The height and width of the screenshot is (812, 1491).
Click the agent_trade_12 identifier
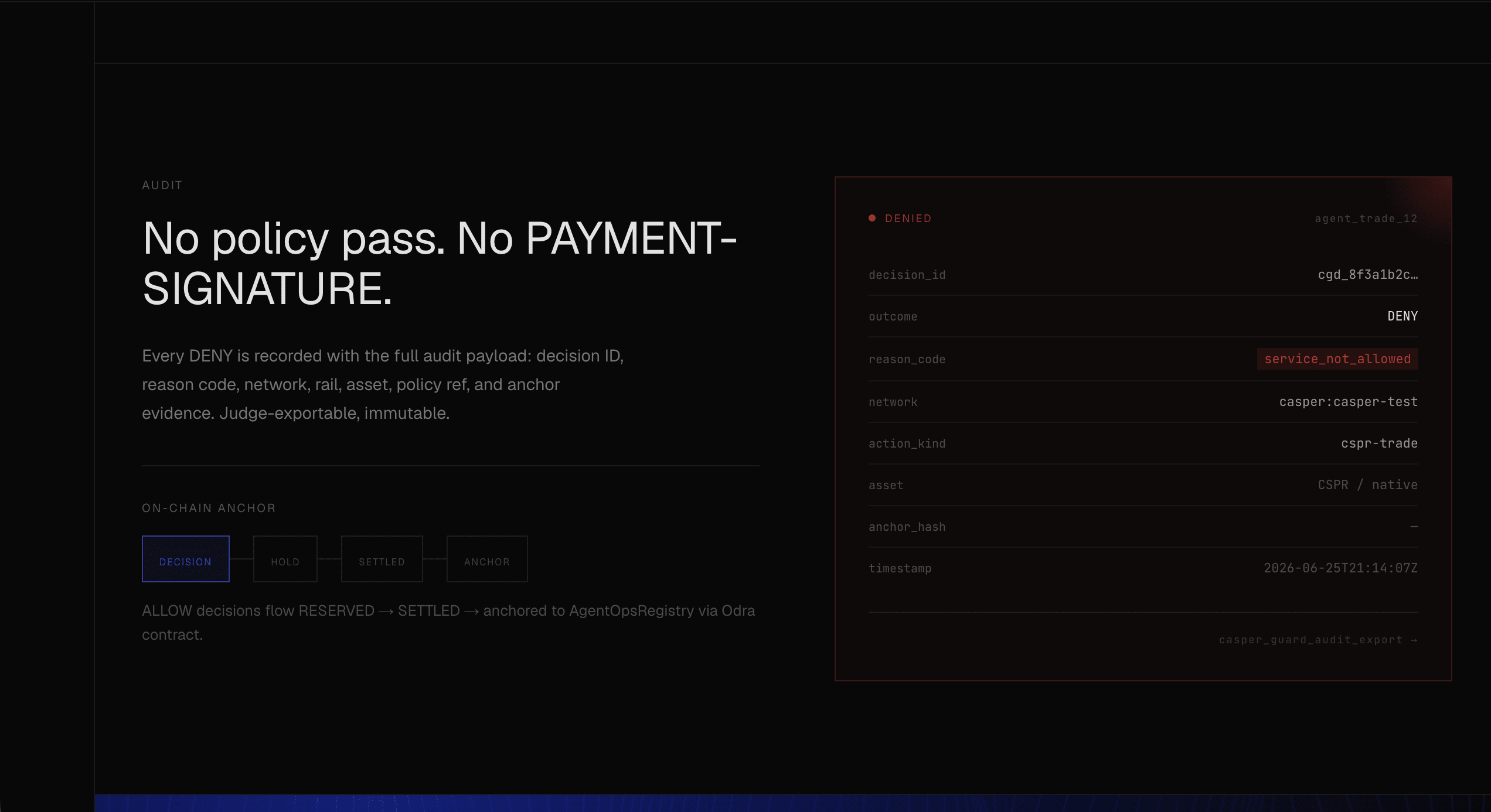pos(1366,219)
